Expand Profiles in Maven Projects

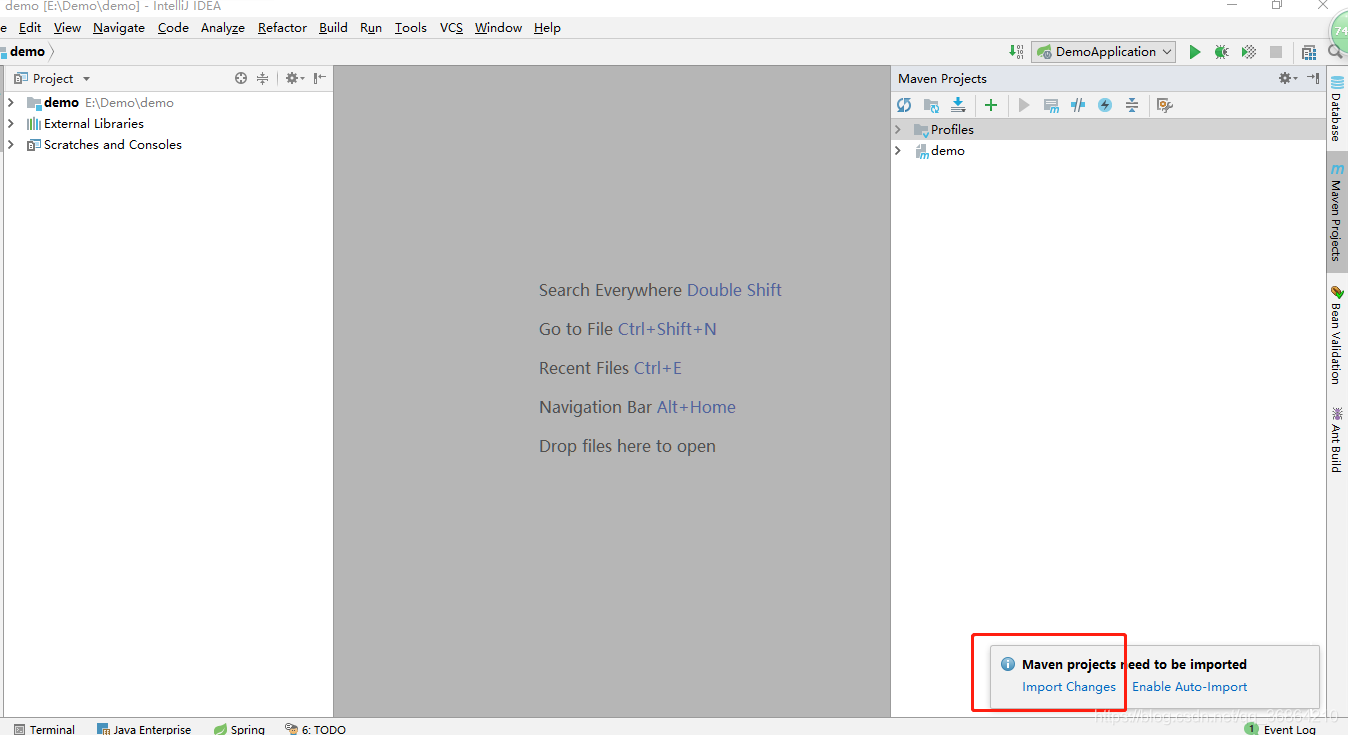[898, 129]
